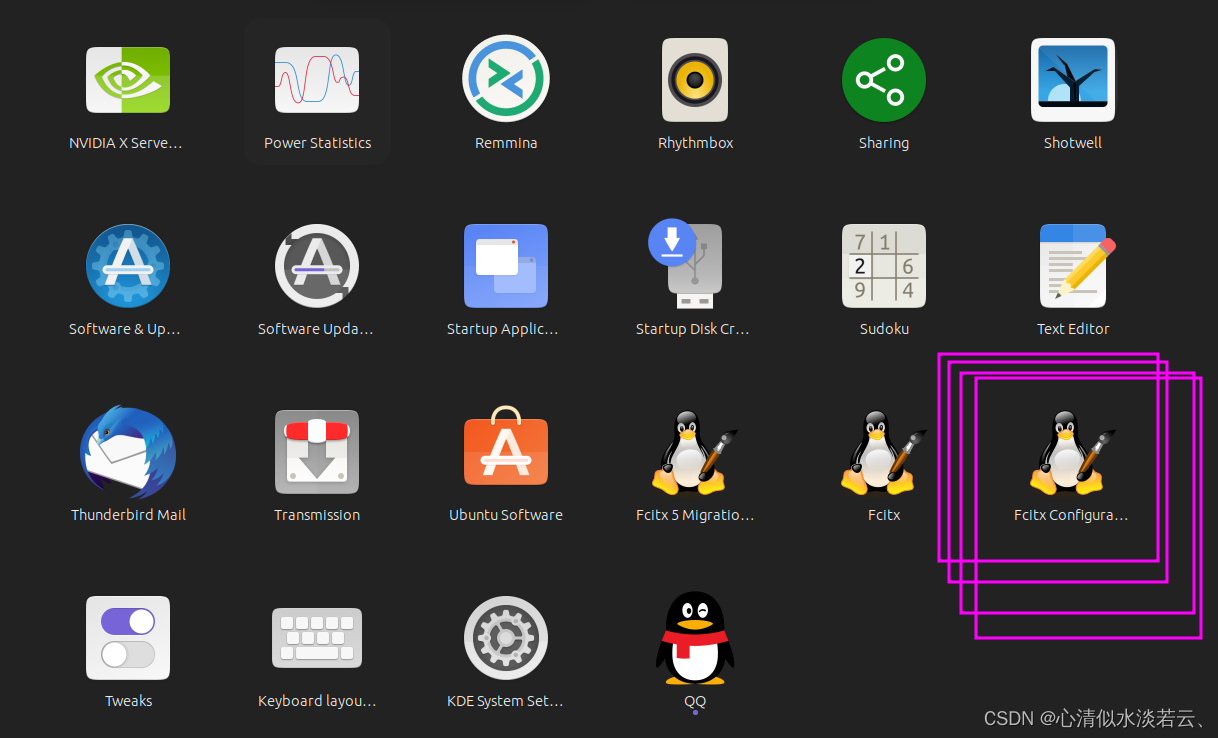Screen dimensions: 1218x738
Task: Launch Power Statistics
Action: click(x=317, y=80)
